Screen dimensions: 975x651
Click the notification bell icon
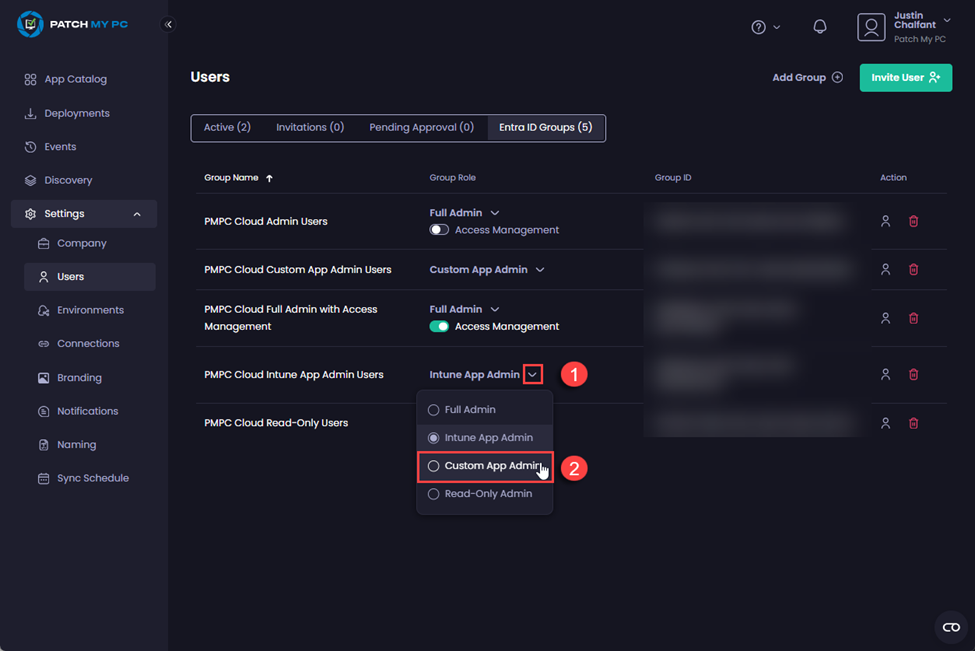(819, 26)
